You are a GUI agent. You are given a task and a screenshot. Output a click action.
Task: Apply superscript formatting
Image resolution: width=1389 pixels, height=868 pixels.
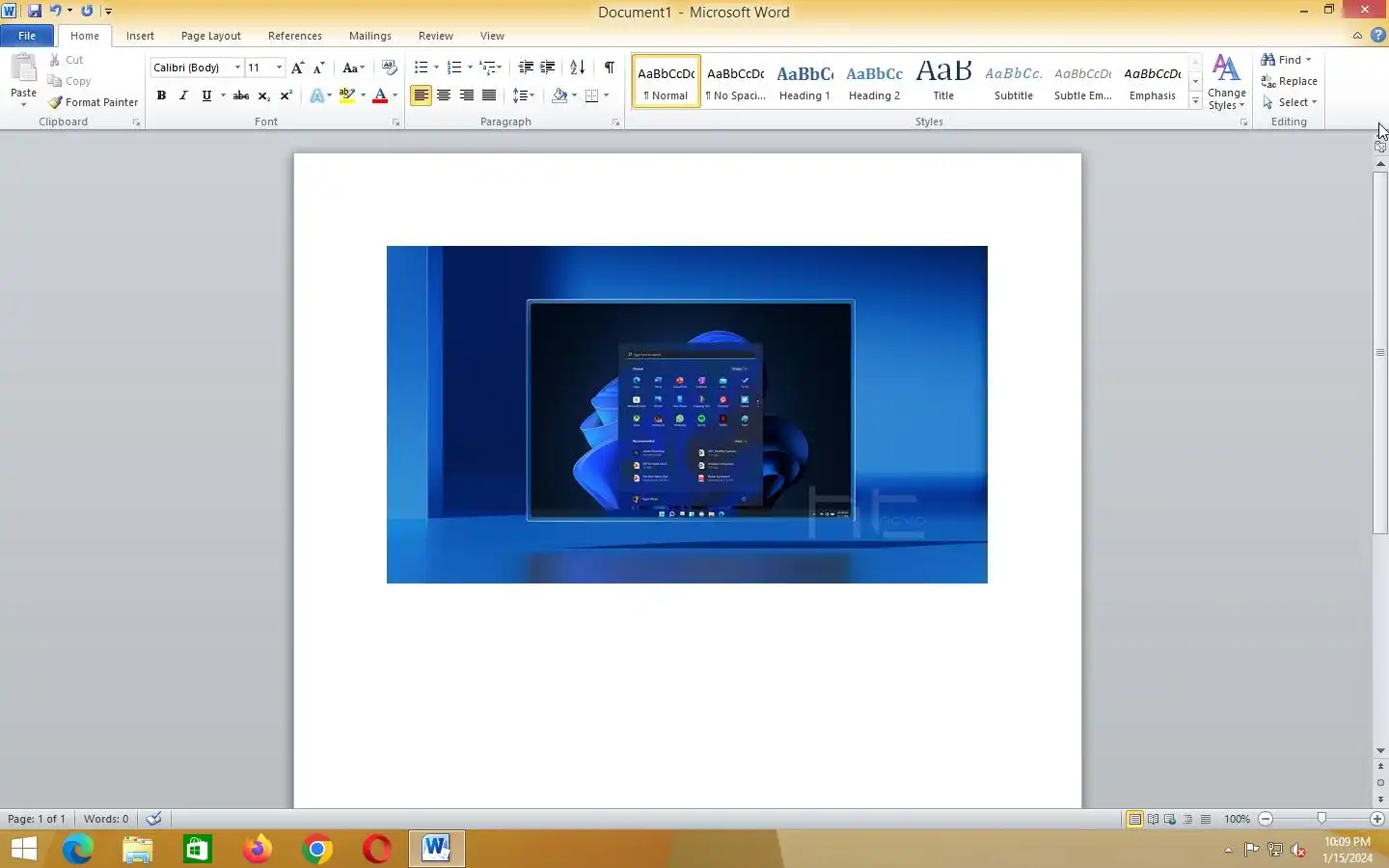pos(286,95)
